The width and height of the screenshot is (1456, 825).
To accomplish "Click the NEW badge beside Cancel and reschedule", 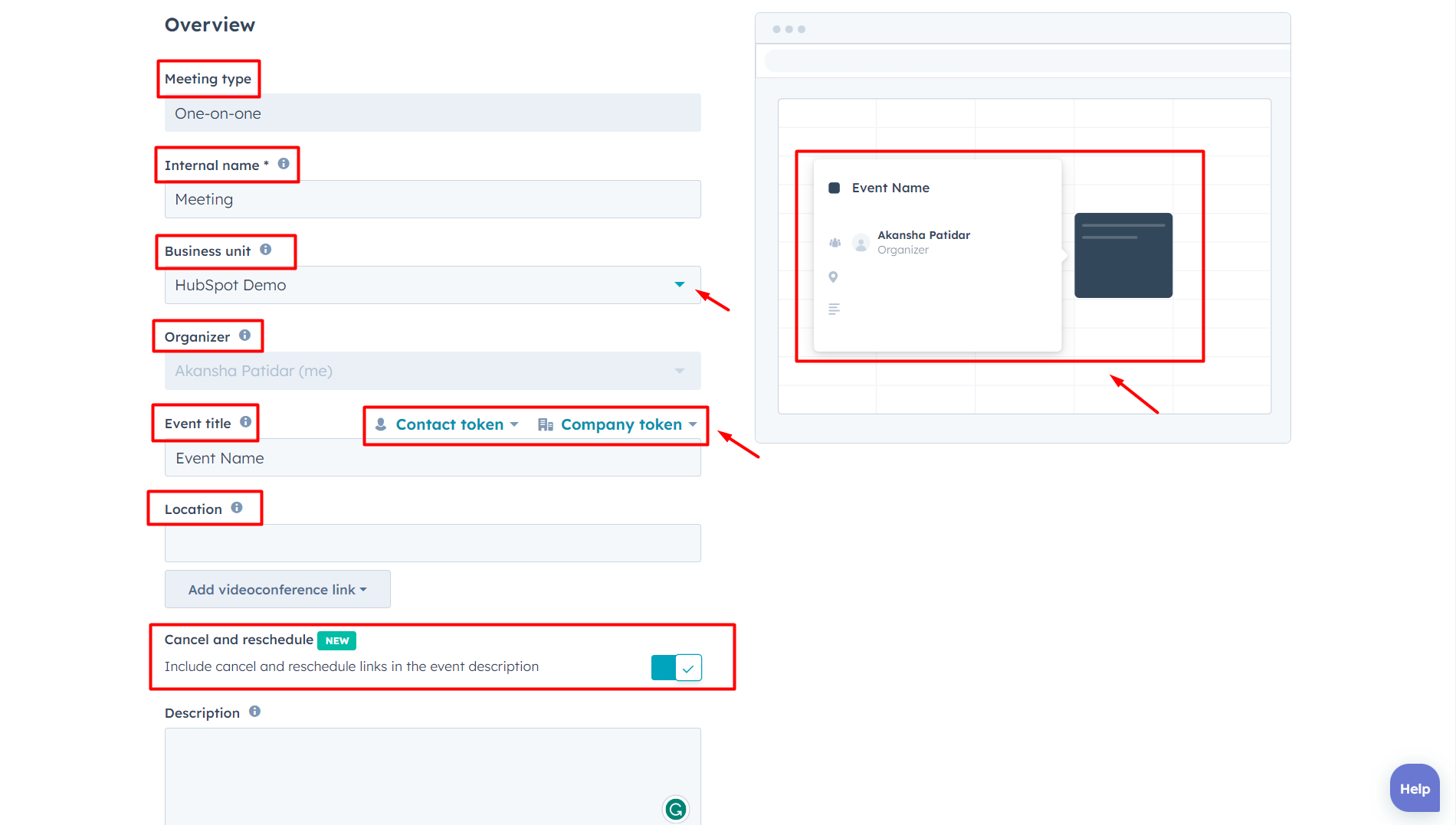I will click(x=337, y=640).
